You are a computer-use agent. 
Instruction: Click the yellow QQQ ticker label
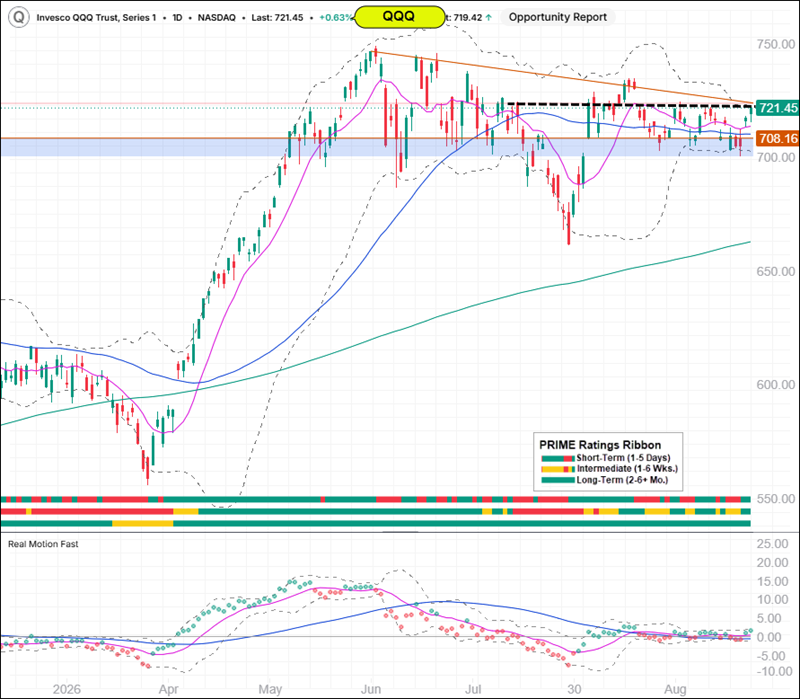click(399, 17)
